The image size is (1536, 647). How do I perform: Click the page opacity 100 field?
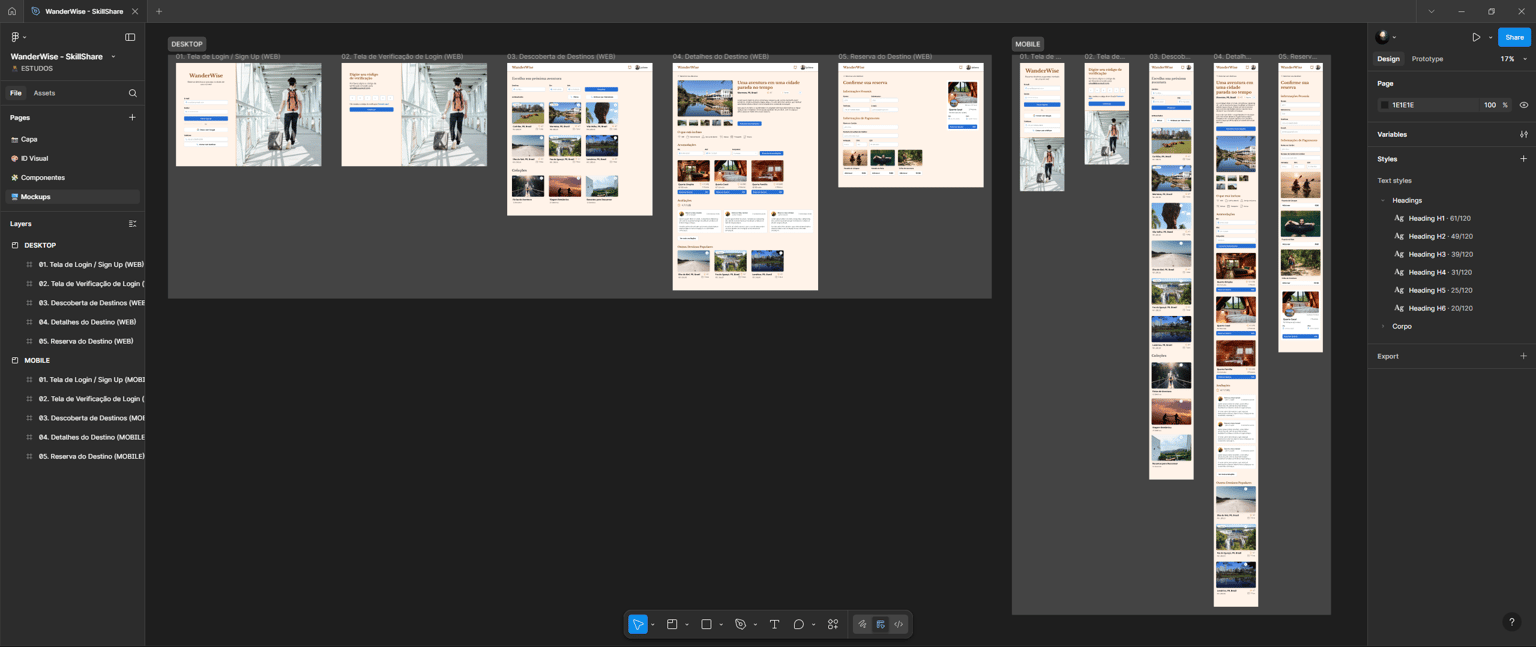click(1490, 105)
